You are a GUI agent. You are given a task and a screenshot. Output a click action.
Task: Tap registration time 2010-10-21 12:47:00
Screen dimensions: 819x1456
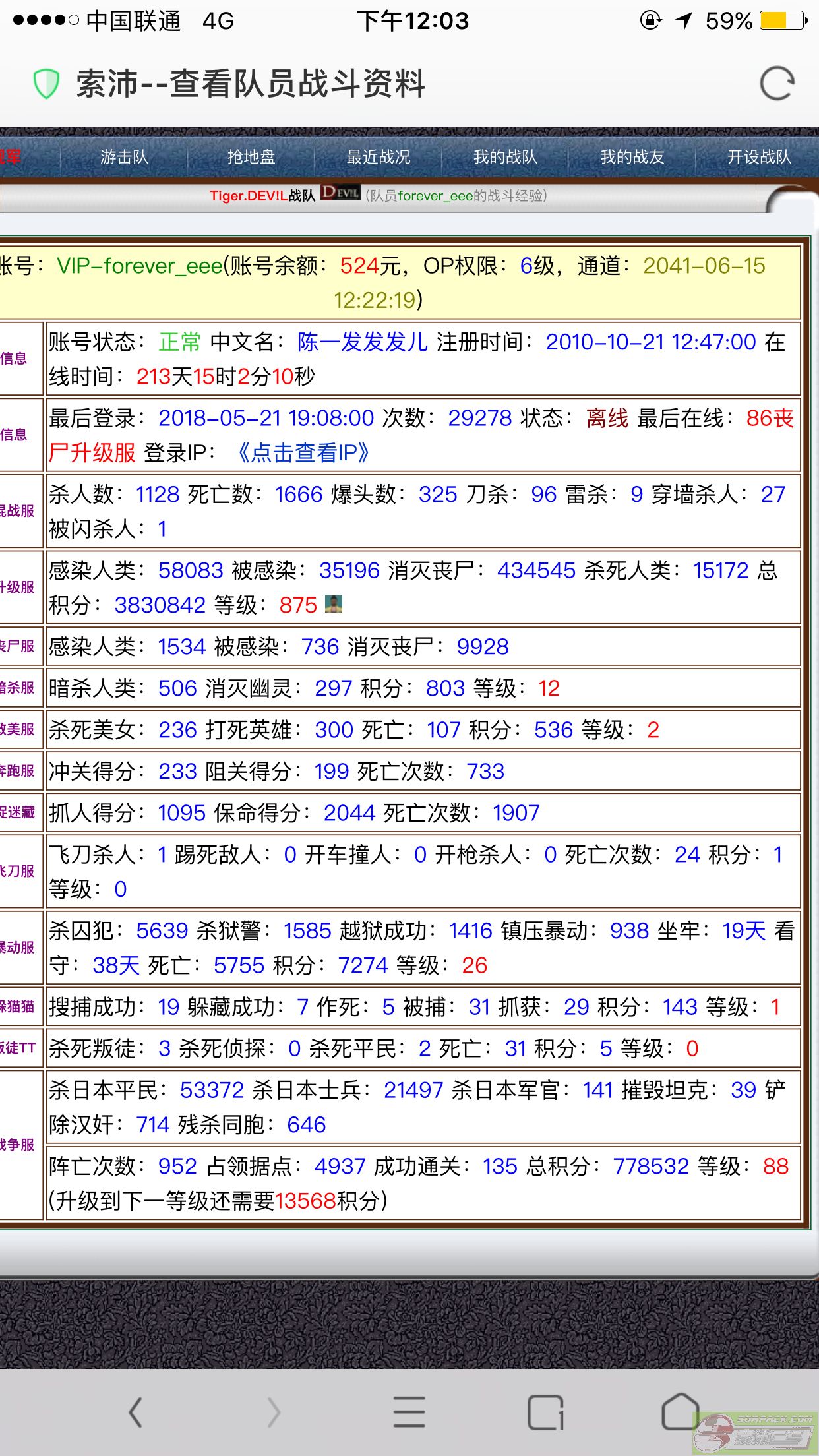click(651, 342)
